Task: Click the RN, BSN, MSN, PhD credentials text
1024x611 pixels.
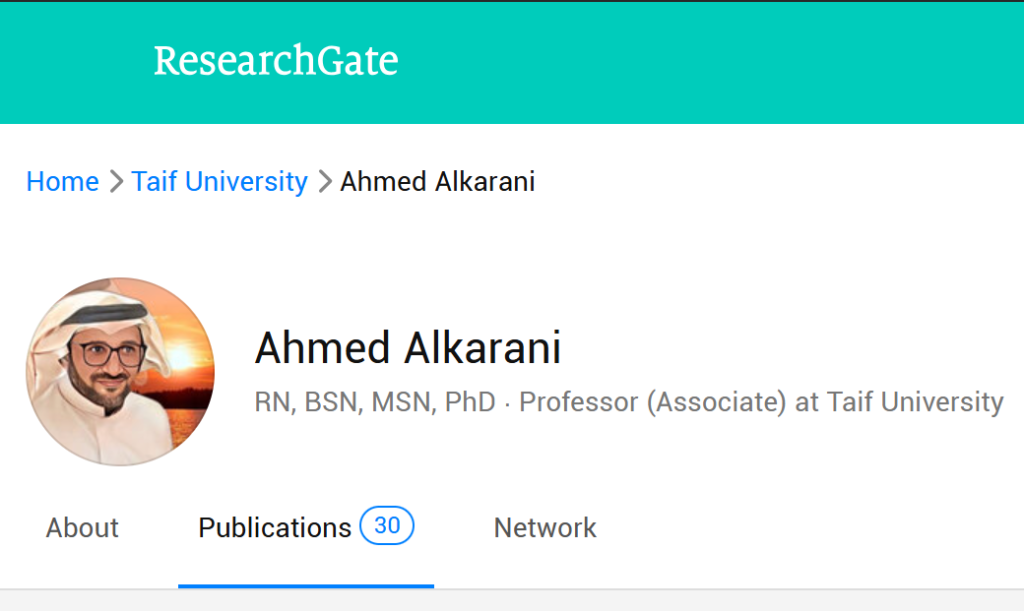Action: [375, 403]
